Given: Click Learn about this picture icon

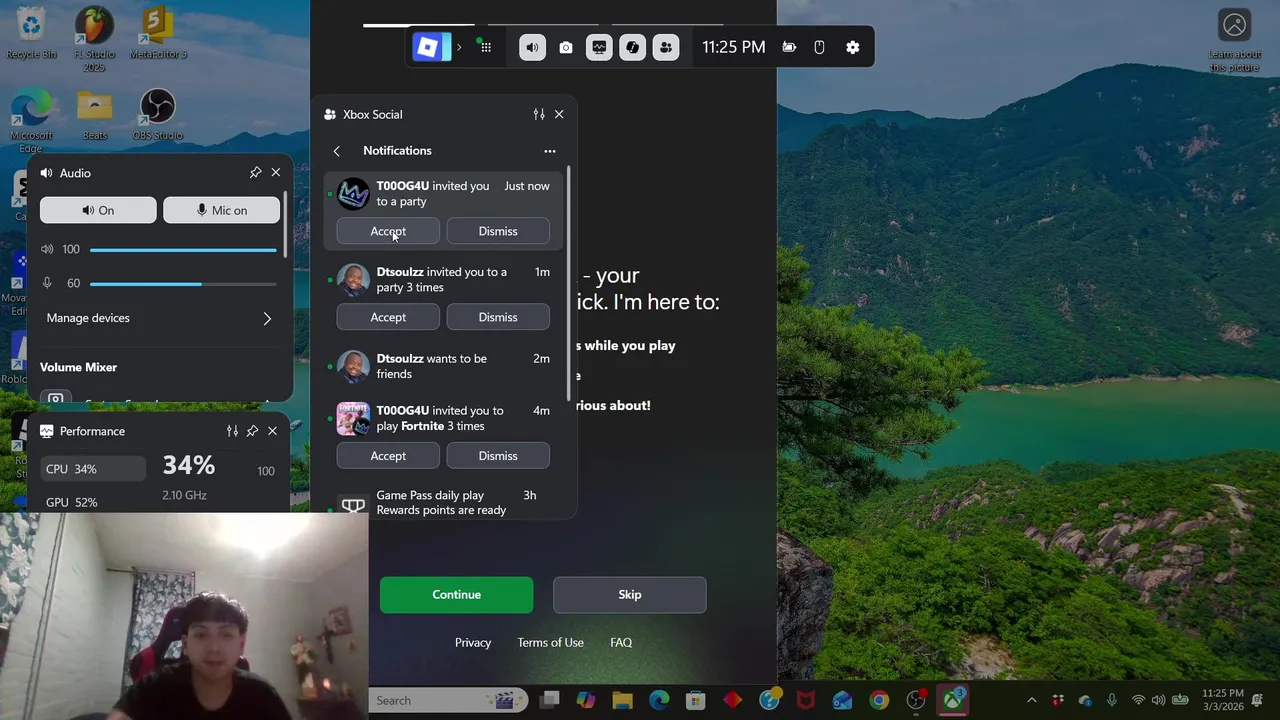Looking at the screenshot, I should [x=1235, y=41].
